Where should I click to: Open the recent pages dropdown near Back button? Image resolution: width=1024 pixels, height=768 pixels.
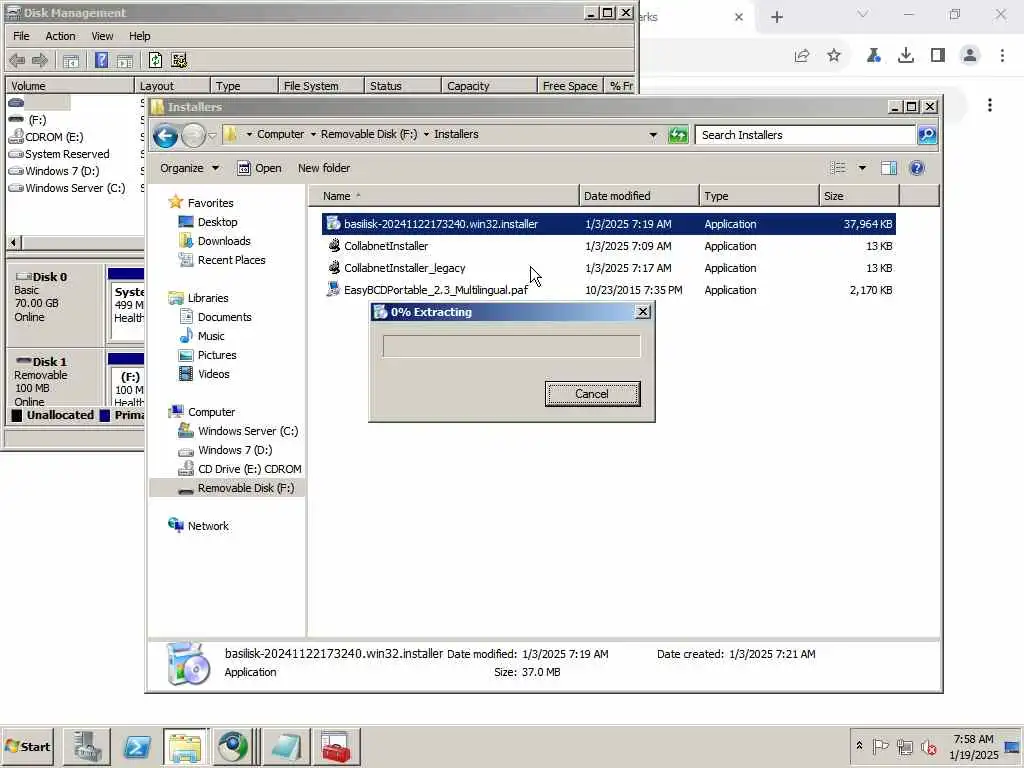tap(212, 136)
